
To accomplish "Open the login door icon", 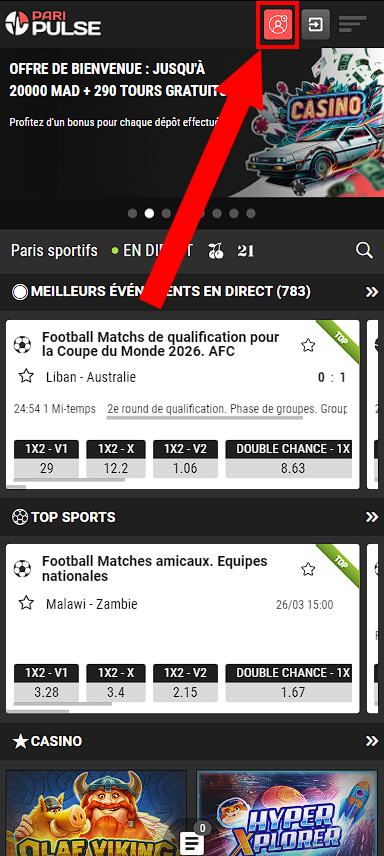I will pyautogui.click(x=316, y=25).
